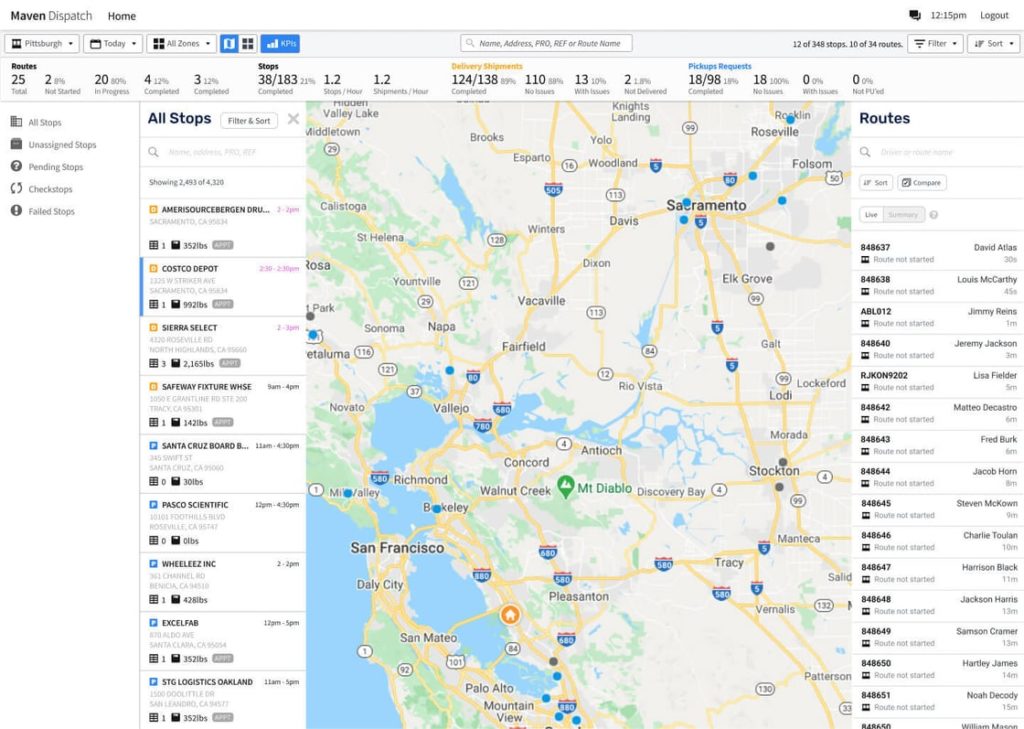Select the SAFEWAY FIXTURE WHSE stop
The width and height of the screenshot is (1024, 729).
click(223, 405)
